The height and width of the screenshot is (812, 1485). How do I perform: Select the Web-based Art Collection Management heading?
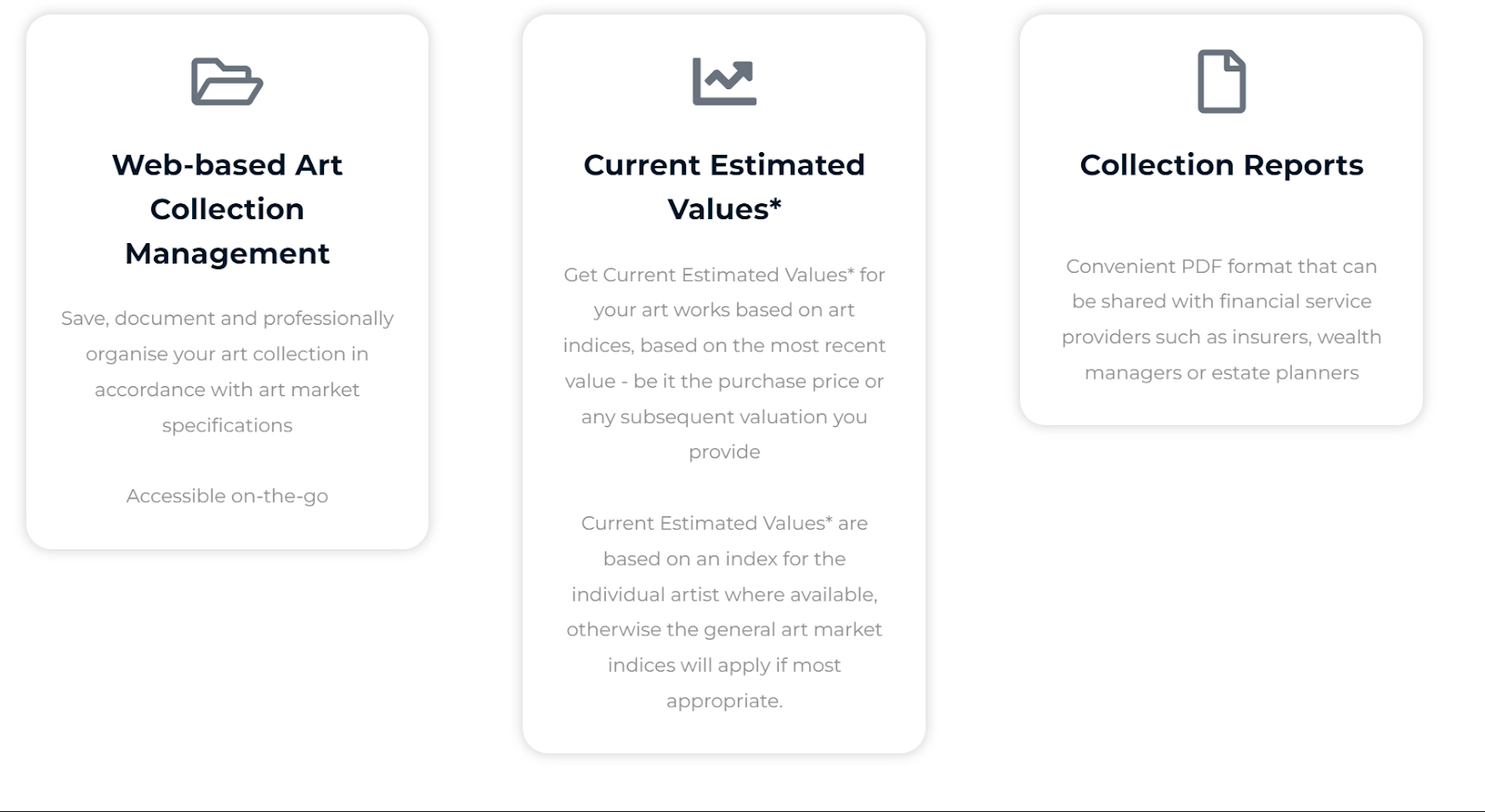227,209
